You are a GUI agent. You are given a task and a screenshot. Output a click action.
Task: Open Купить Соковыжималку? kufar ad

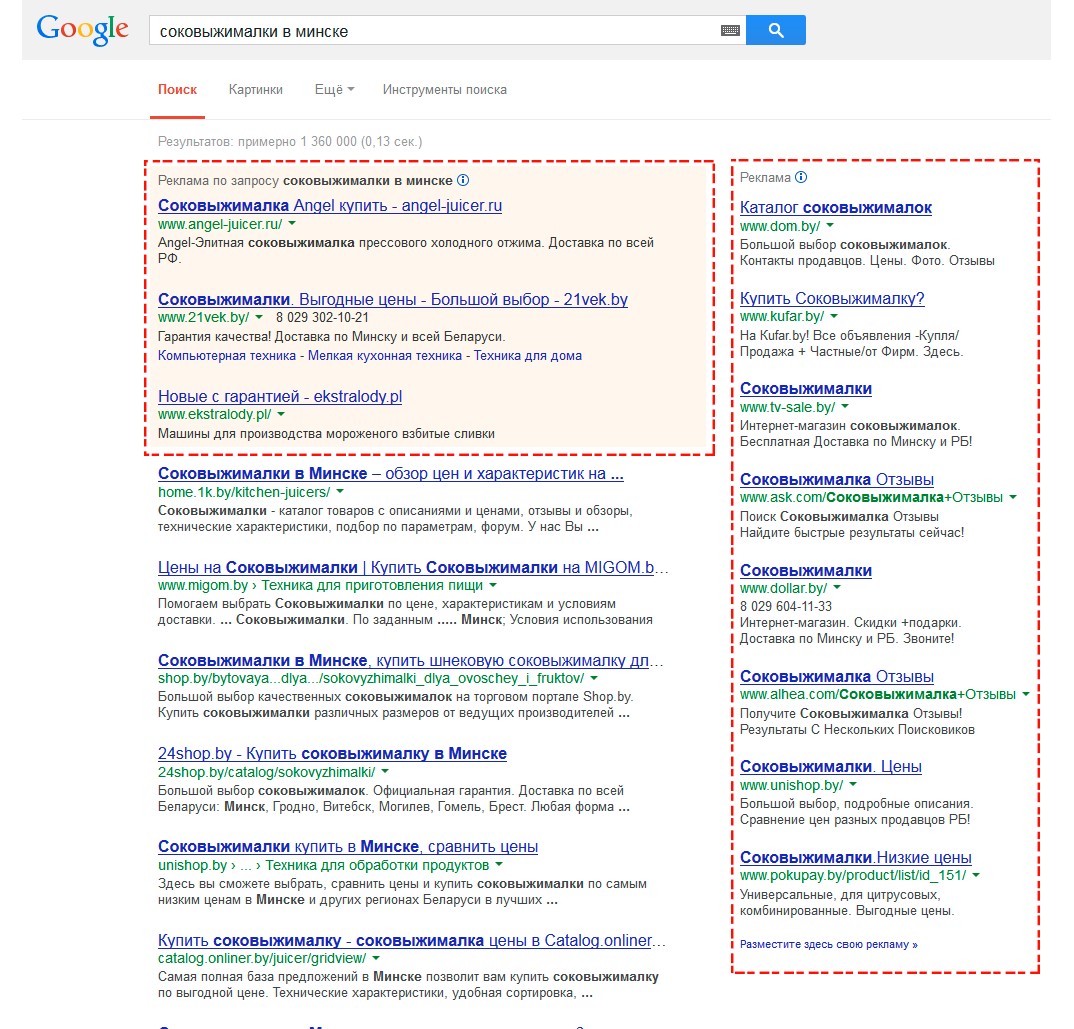point(832,299)
